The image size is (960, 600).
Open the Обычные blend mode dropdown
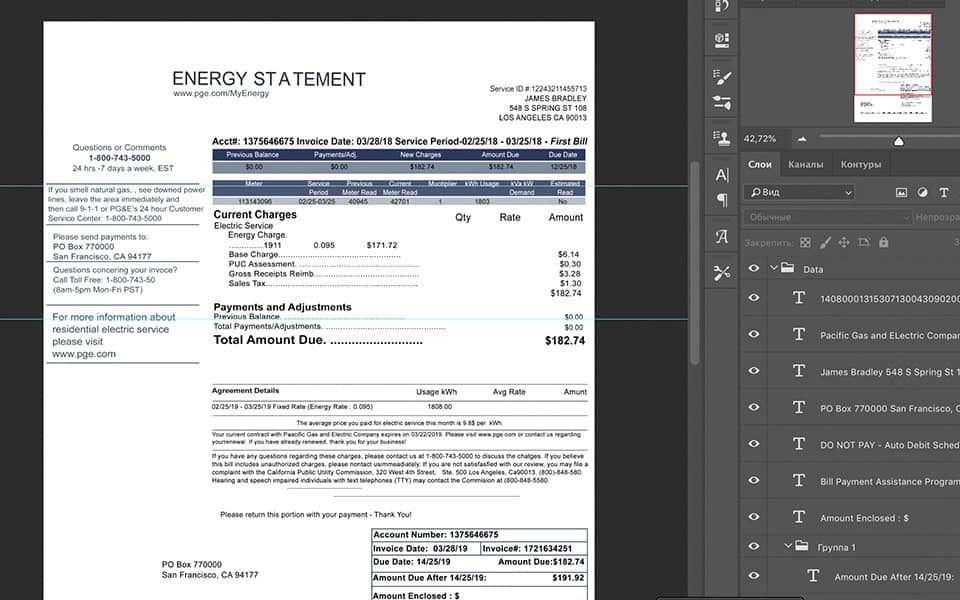(828, 217)
